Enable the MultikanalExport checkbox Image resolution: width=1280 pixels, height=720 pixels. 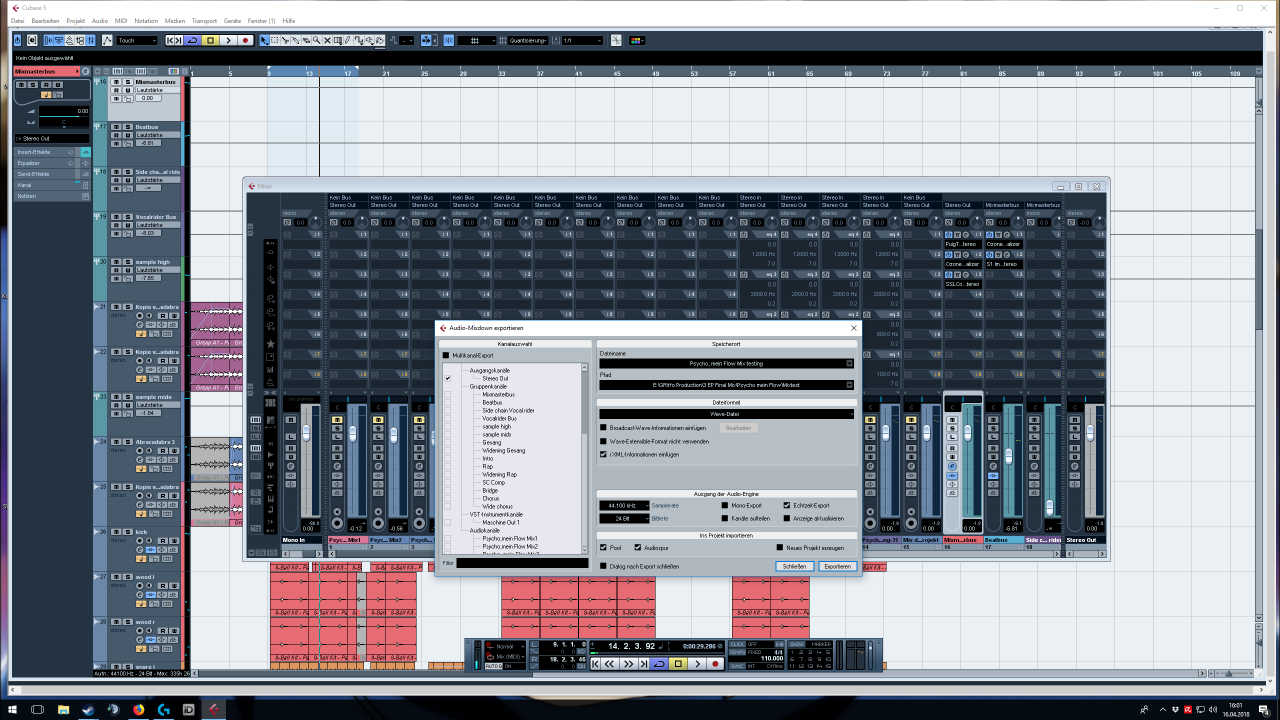(445, 355)
